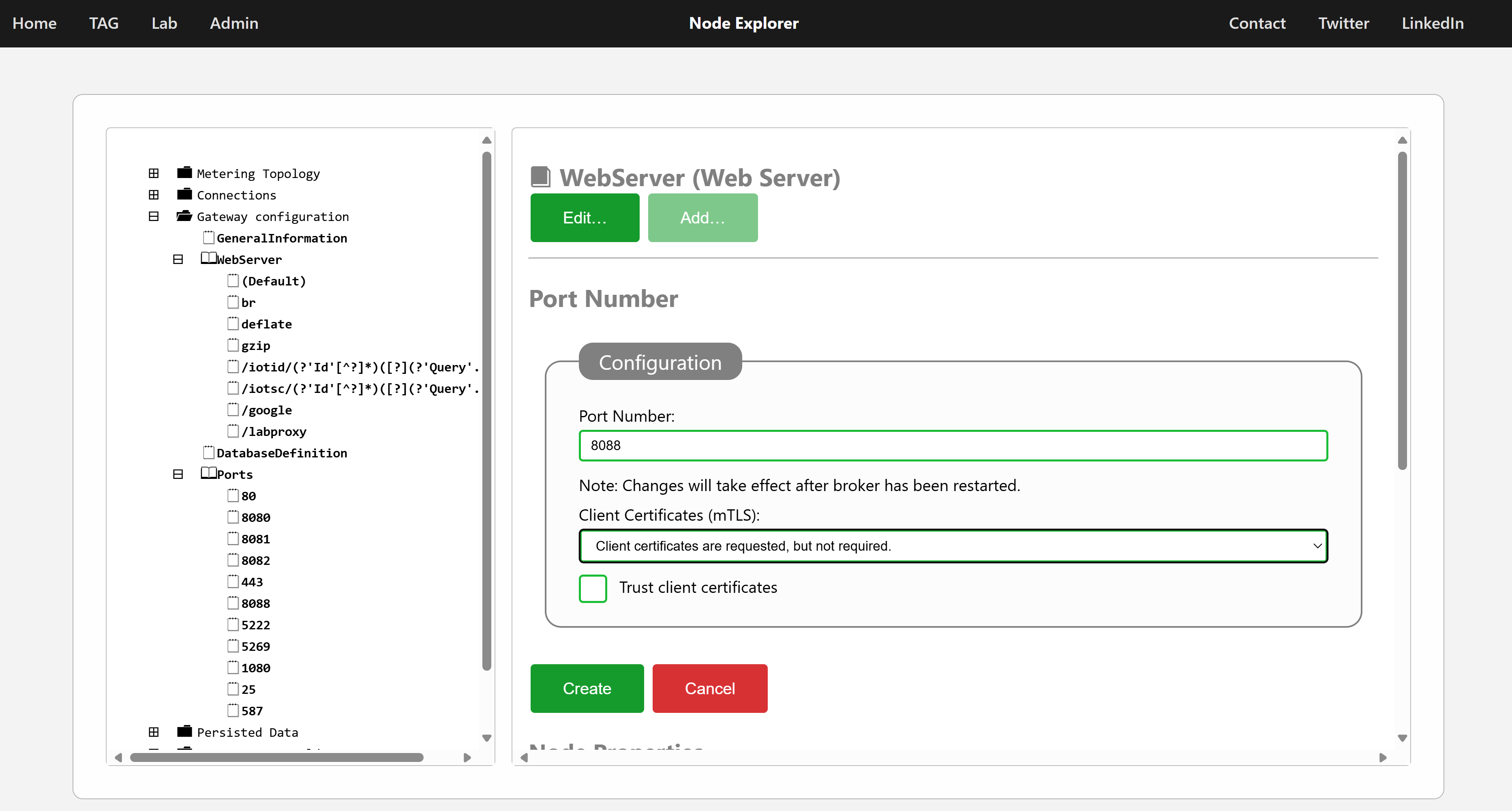Click the page icon beside port 5222
This screenshot has width=1512, height=811.
(233, 624)
